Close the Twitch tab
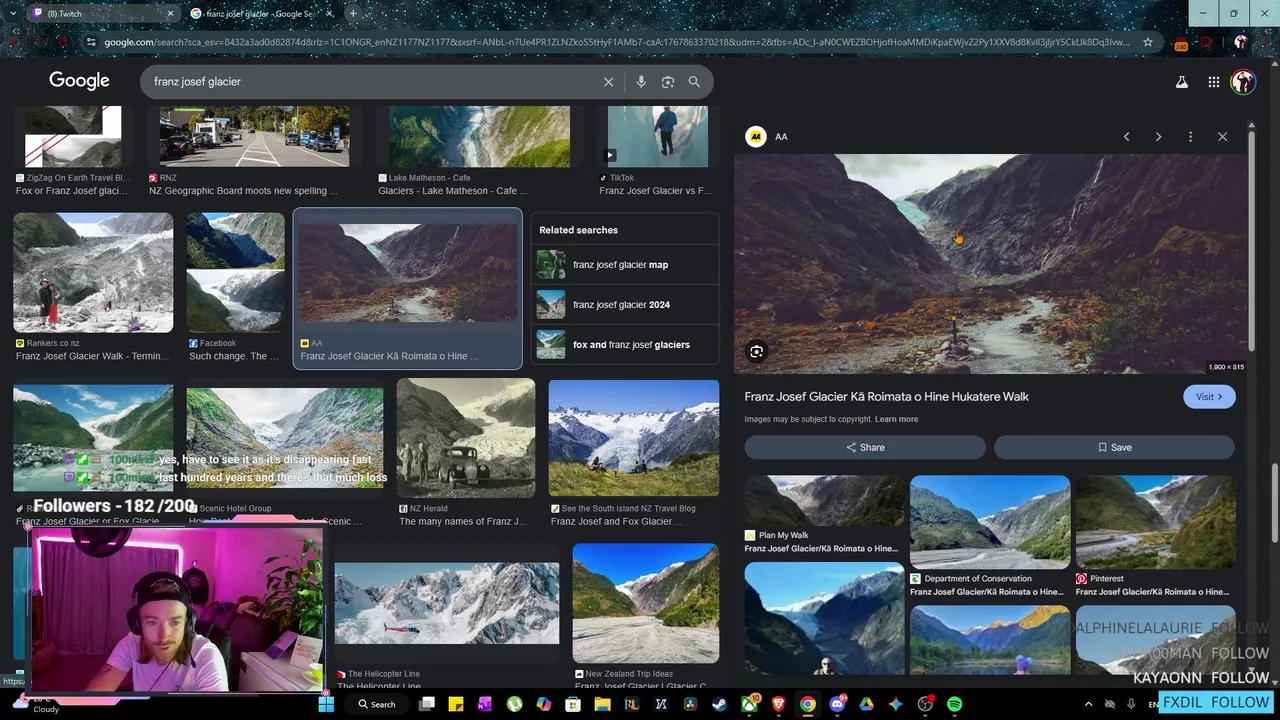 point(169,13)
